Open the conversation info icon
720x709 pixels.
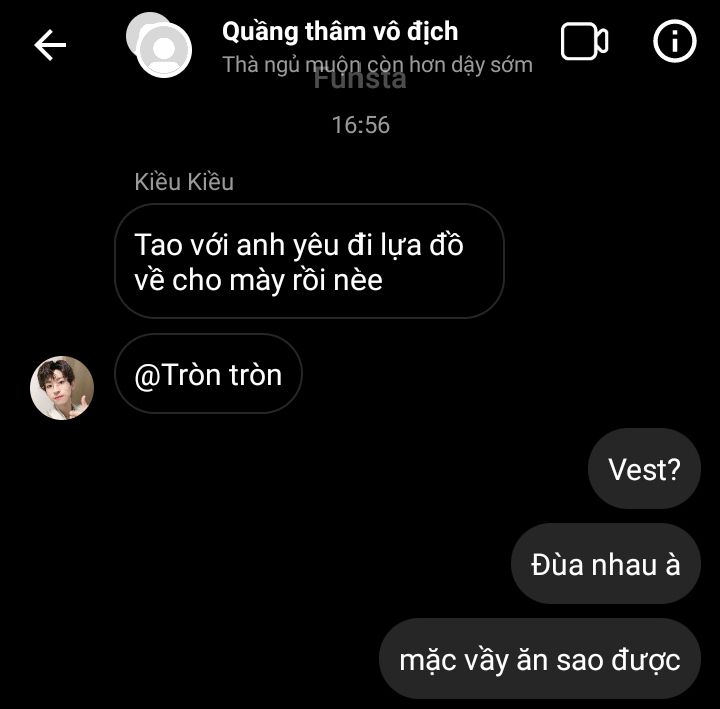click(674, 42)
